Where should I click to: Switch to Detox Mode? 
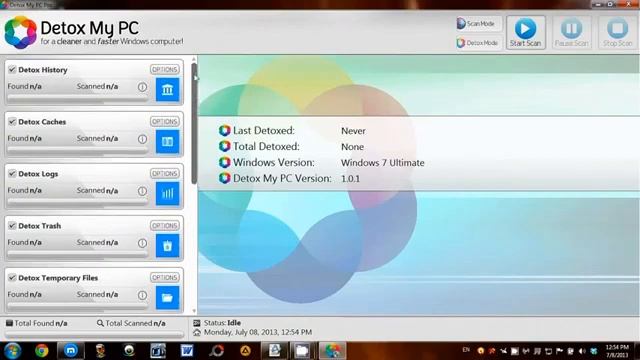478,43
